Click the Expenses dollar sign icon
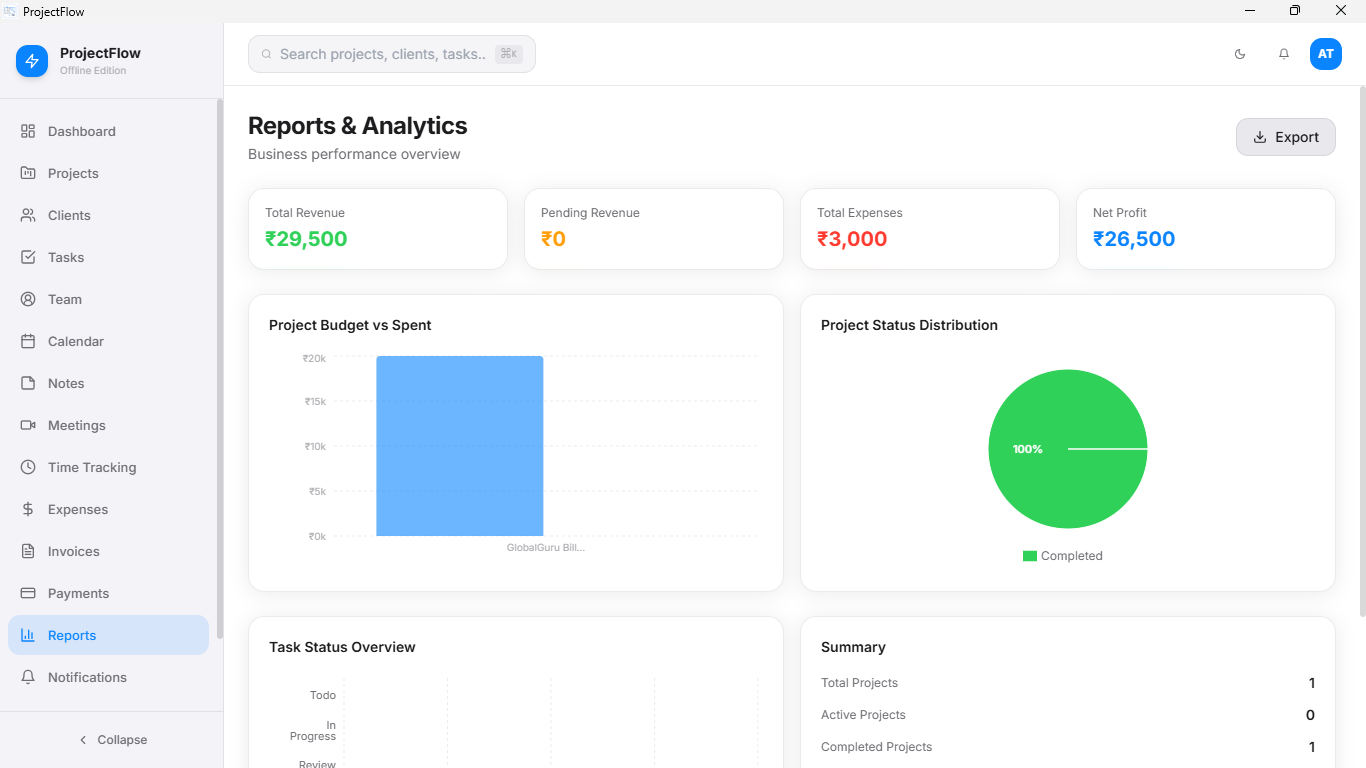1366x768 pixels. click(x=28, y=509)
